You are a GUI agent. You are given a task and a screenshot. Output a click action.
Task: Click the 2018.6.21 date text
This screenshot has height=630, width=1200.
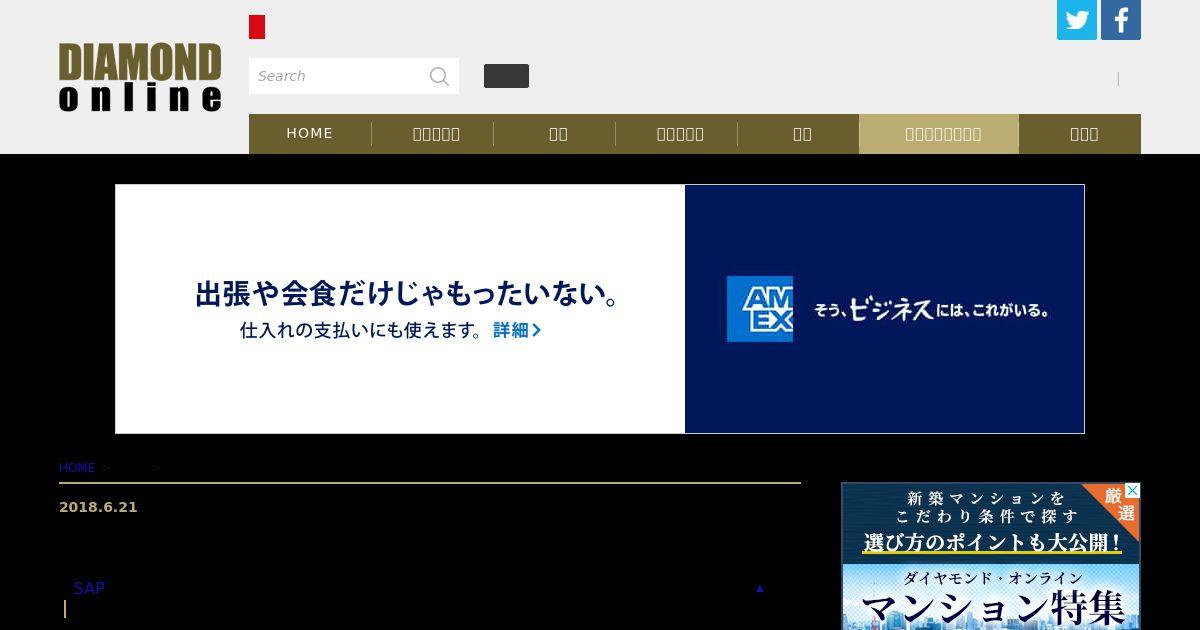98,507
